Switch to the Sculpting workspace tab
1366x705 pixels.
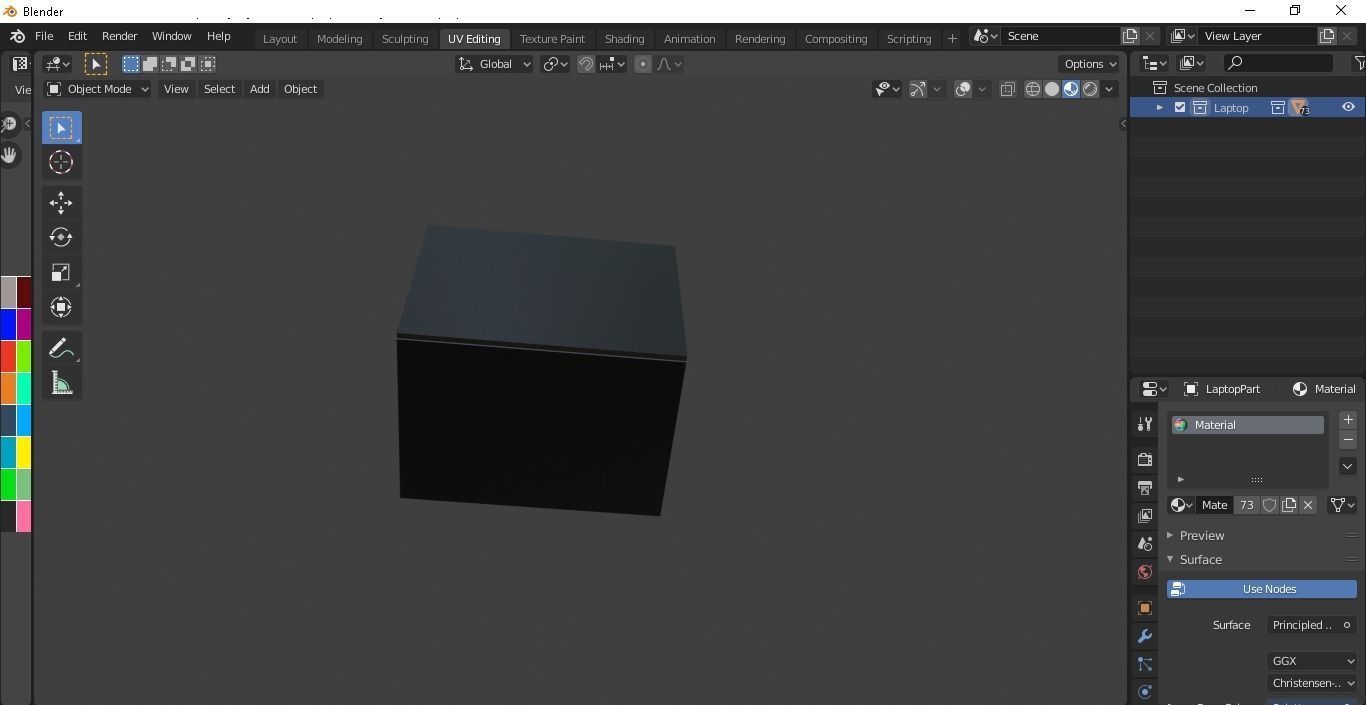(x=405, y=39)
